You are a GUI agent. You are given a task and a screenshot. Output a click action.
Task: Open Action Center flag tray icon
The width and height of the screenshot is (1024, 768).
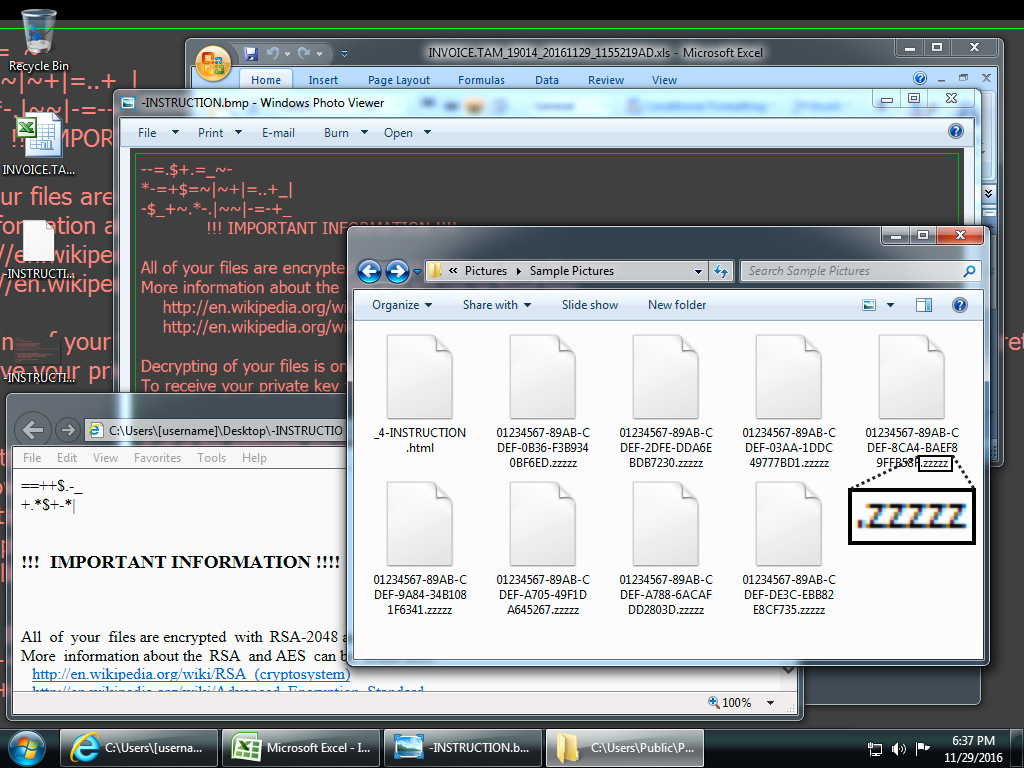[922, 749]
